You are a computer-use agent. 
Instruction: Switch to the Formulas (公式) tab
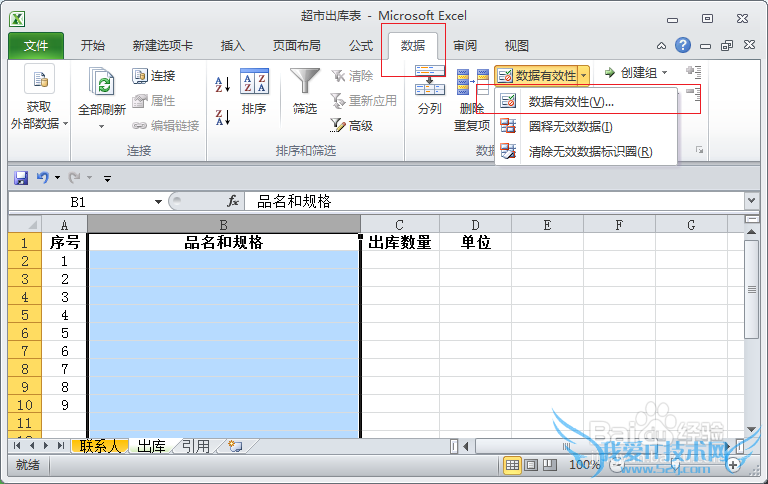[361, 46]
